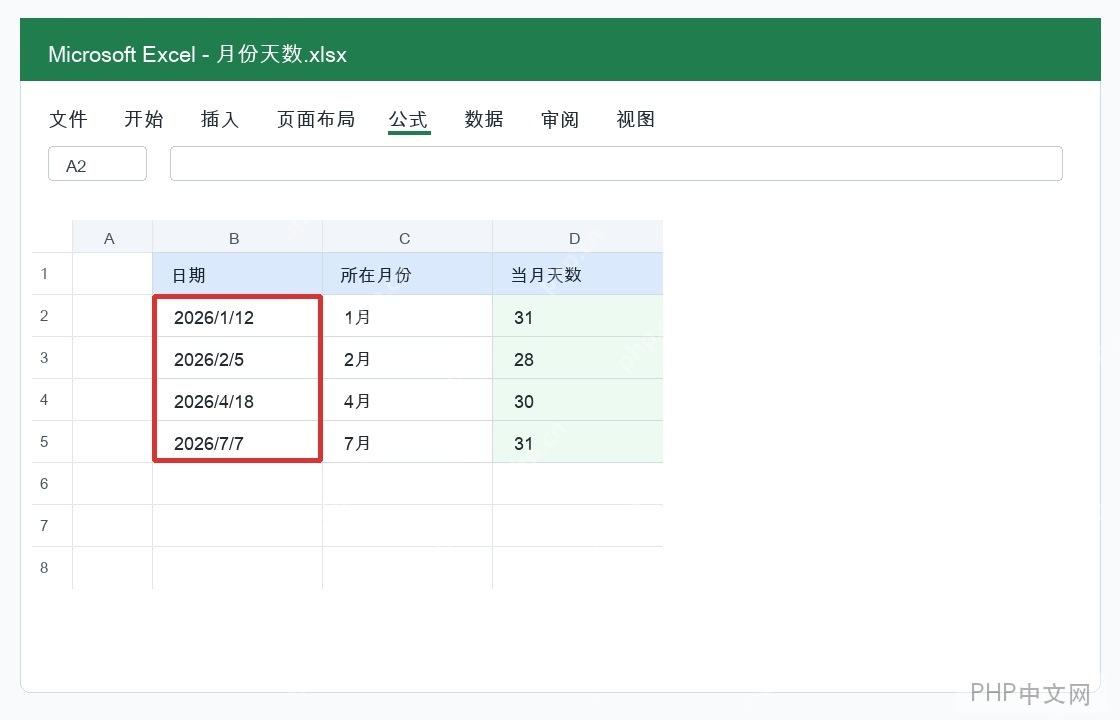Image resolution: width=1120 pixels, height=720 pixels.
Task: Open the 文件 menu
Action: (x=69, y=119)
